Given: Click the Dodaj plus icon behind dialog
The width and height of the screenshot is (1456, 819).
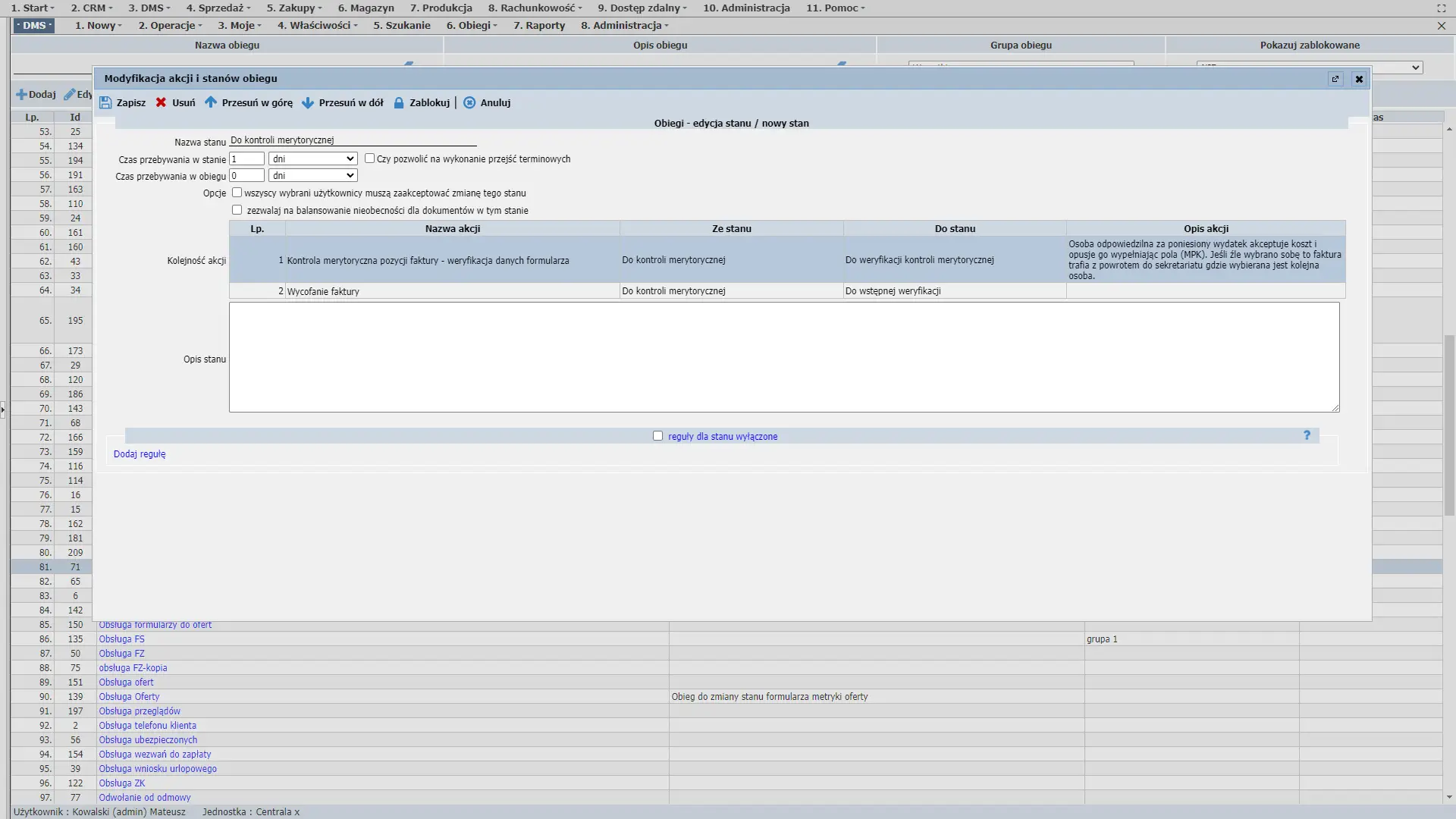Looking at the screenshot, I should pos(21,95).
